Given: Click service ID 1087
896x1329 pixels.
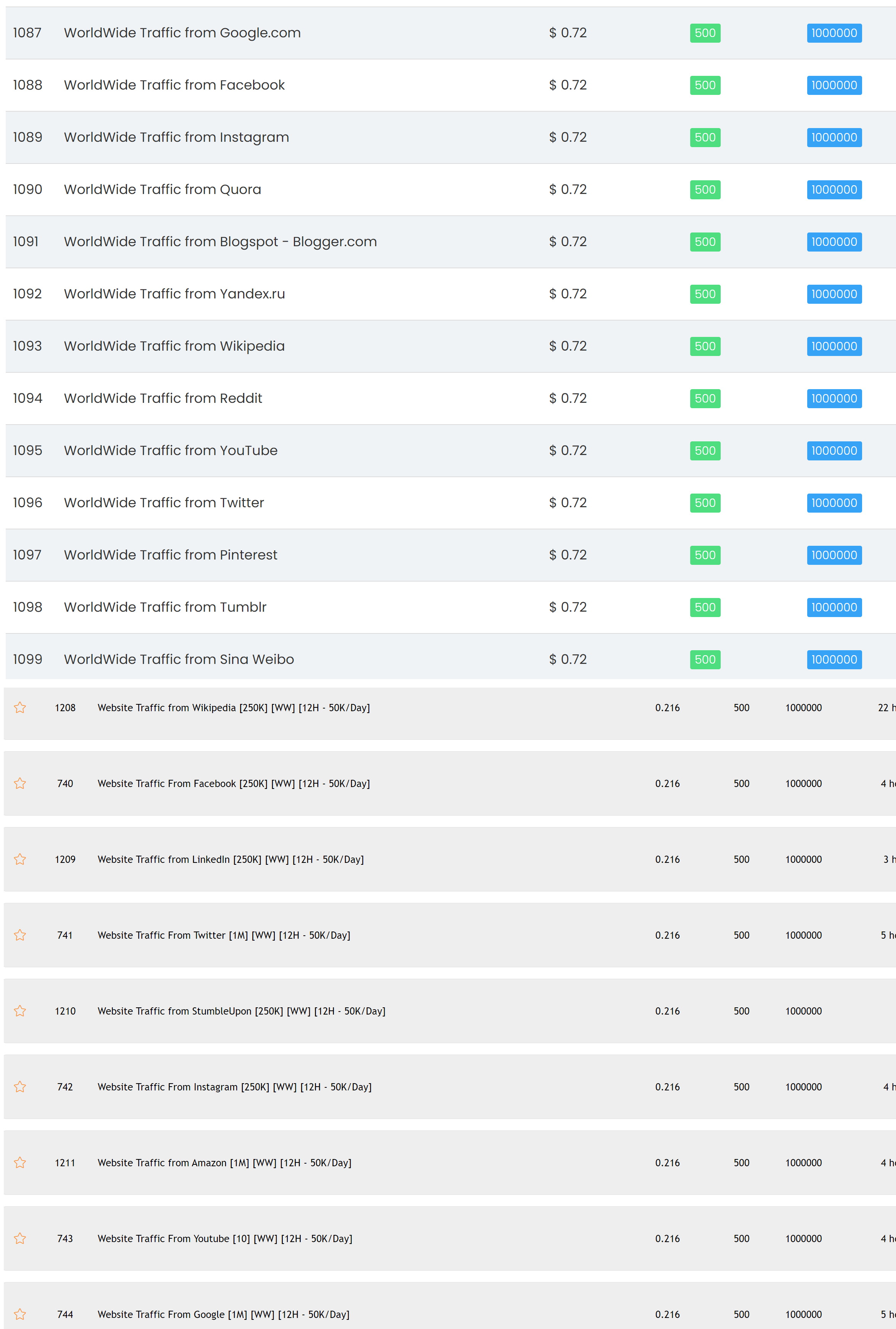Looking at the screenshot, I should [27, 33].
